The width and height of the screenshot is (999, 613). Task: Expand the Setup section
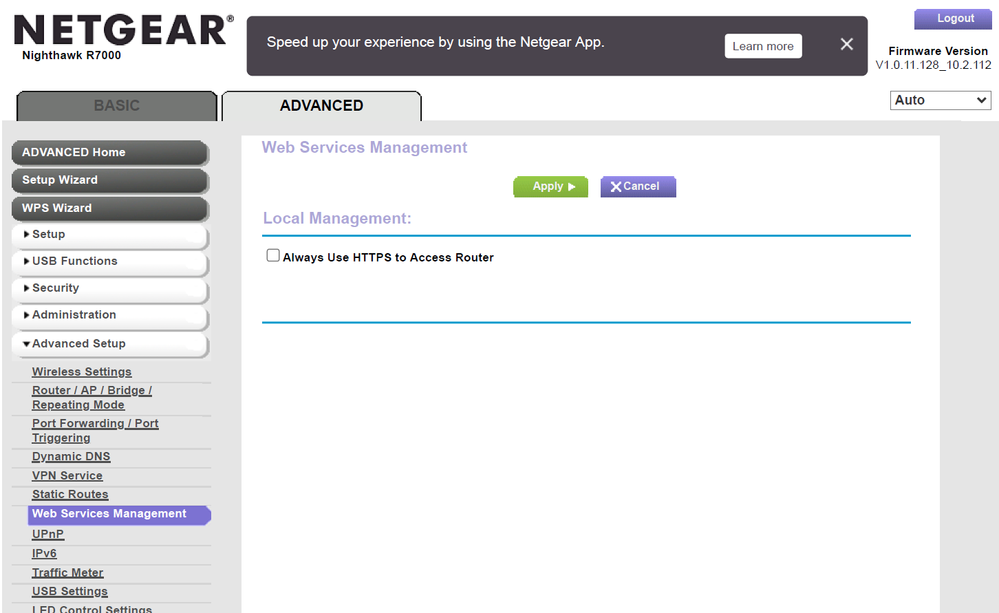click(110, 234)
